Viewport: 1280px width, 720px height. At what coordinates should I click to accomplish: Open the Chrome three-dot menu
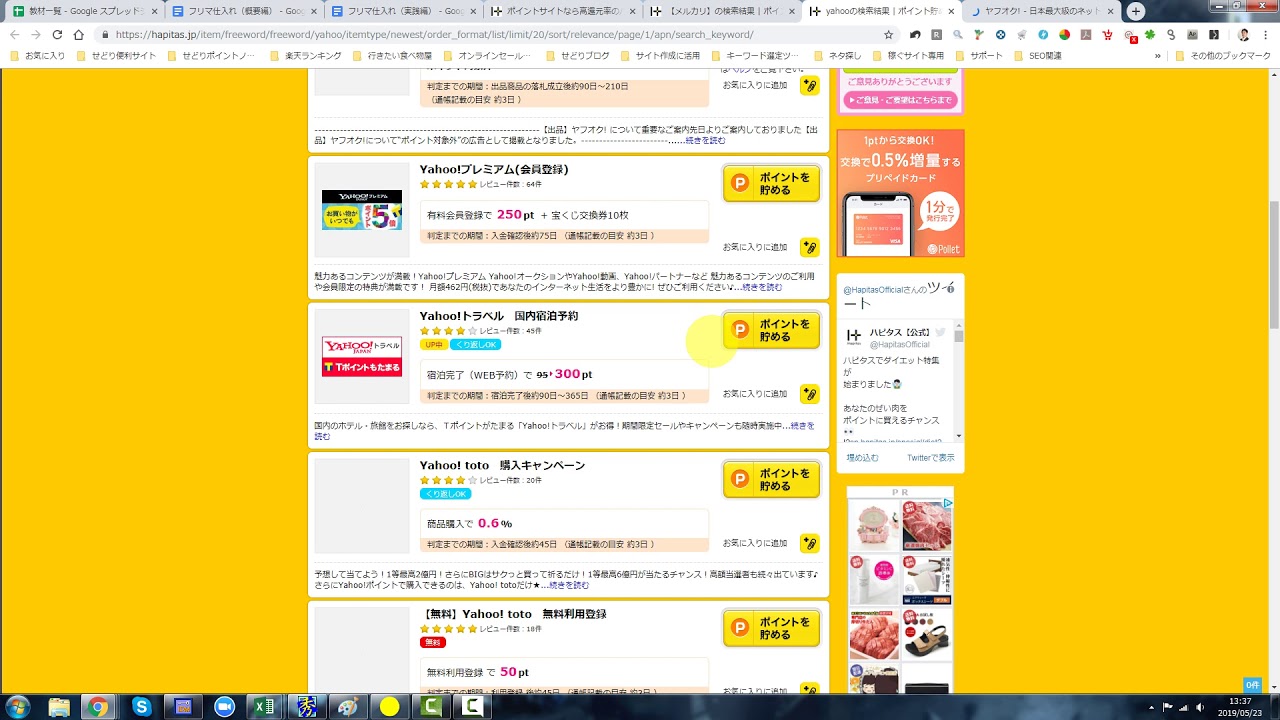pos(1265,34)
